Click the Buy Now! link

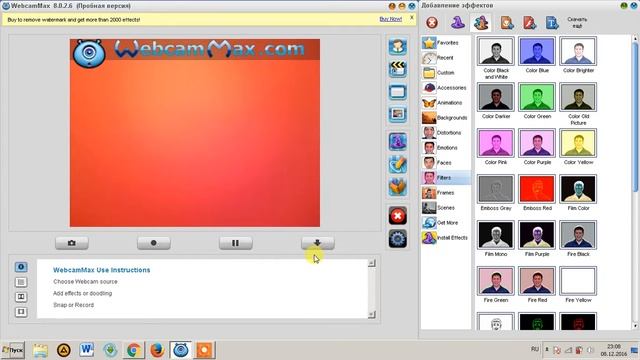391,19
